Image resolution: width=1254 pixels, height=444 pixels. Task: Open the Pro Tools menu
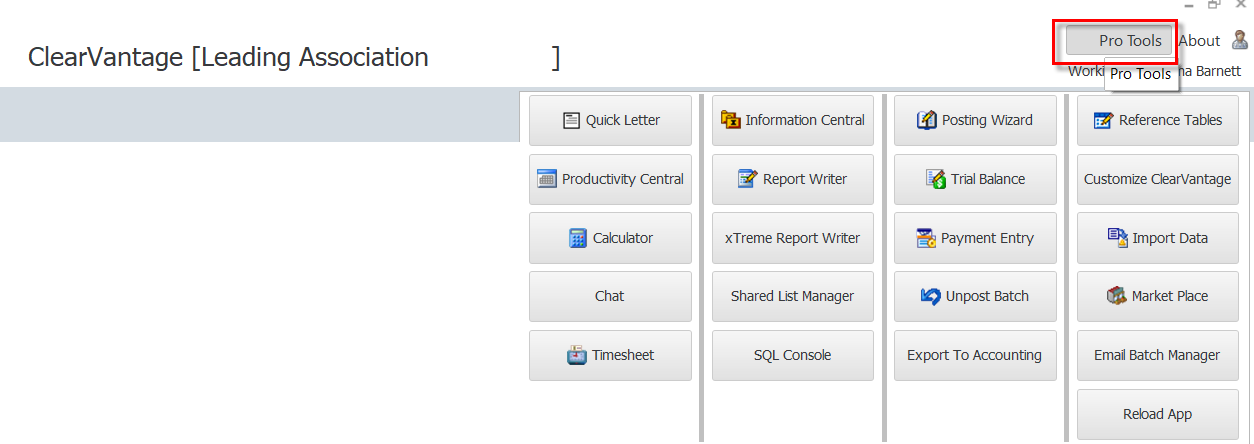click(1119, 41)
